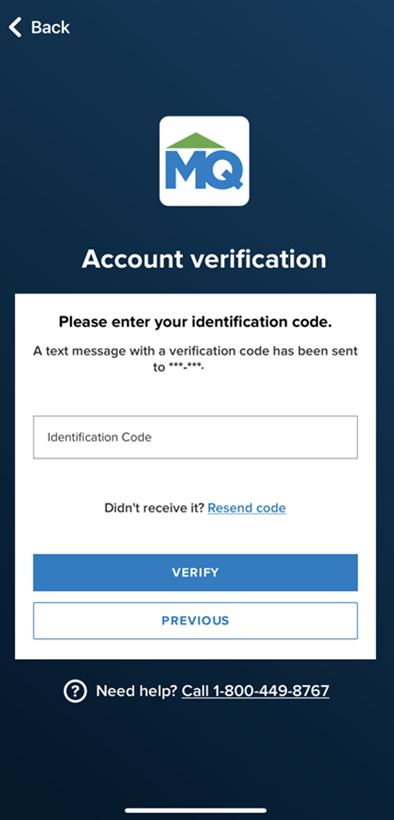Tap the home indicator bar at the bottom

coord(196,811)
